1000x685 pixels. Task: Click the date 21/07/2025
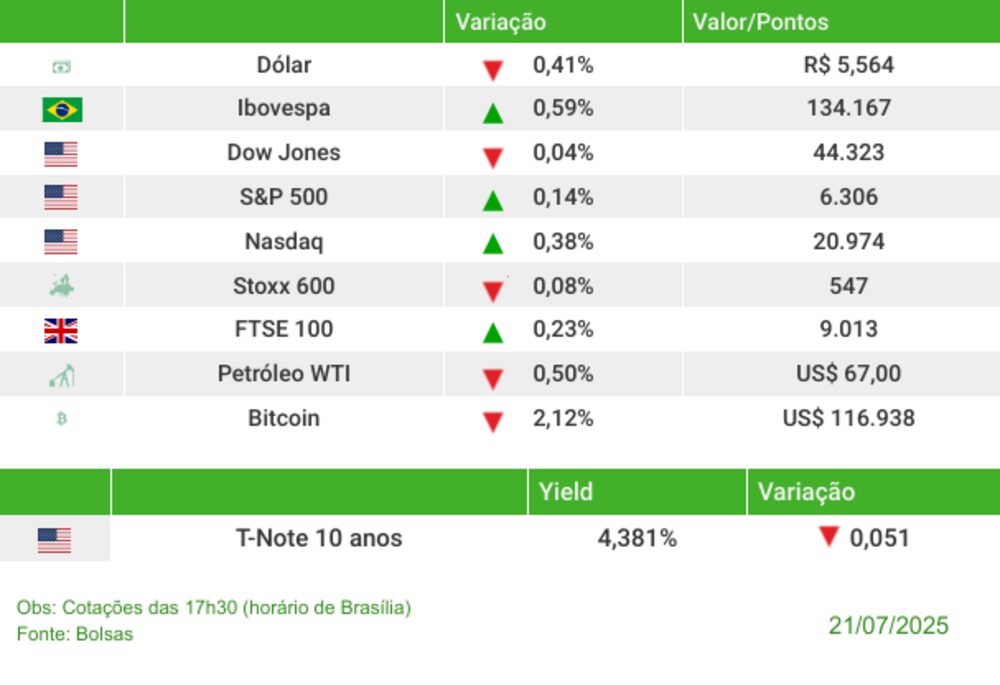pyautogui.click(x=888, y=626)
